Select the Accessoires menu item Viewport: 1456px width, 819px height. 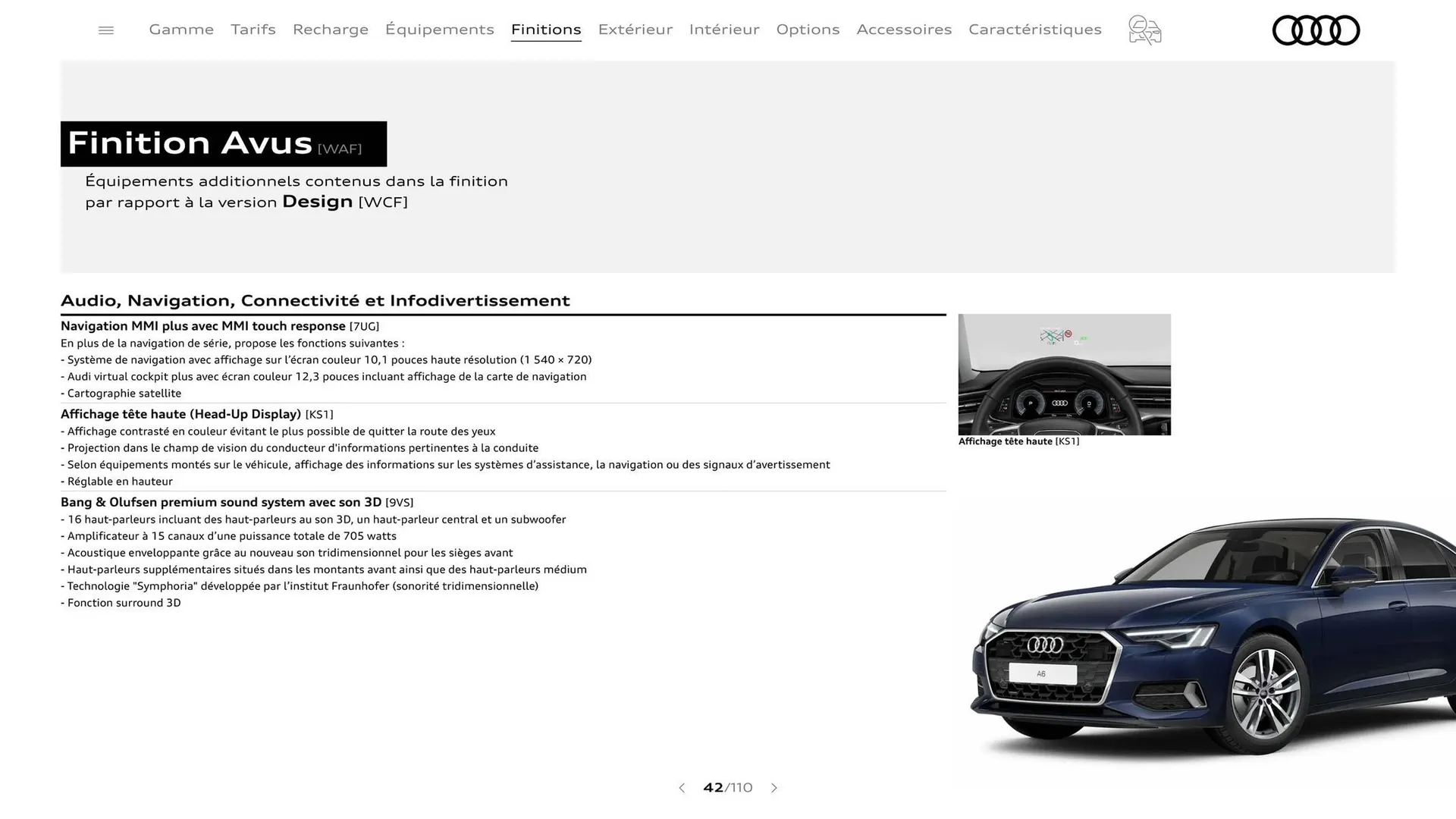[x=904, y=30]
